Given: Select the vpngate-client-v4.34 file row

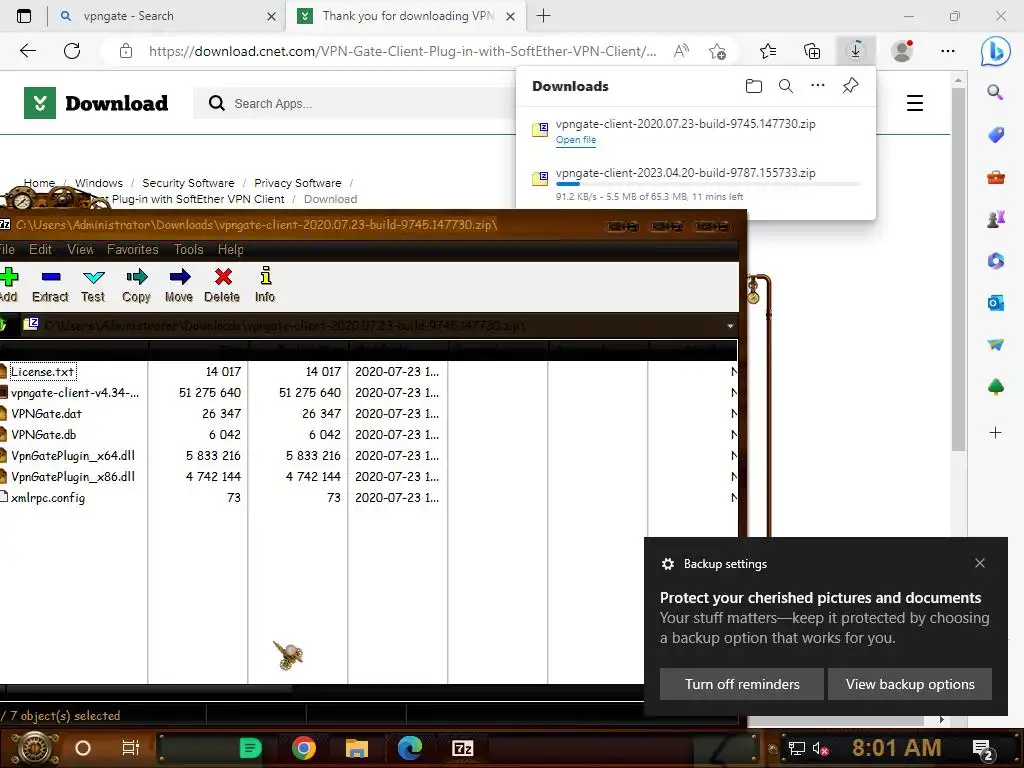Looking at the screenshot, I should 74,392.
